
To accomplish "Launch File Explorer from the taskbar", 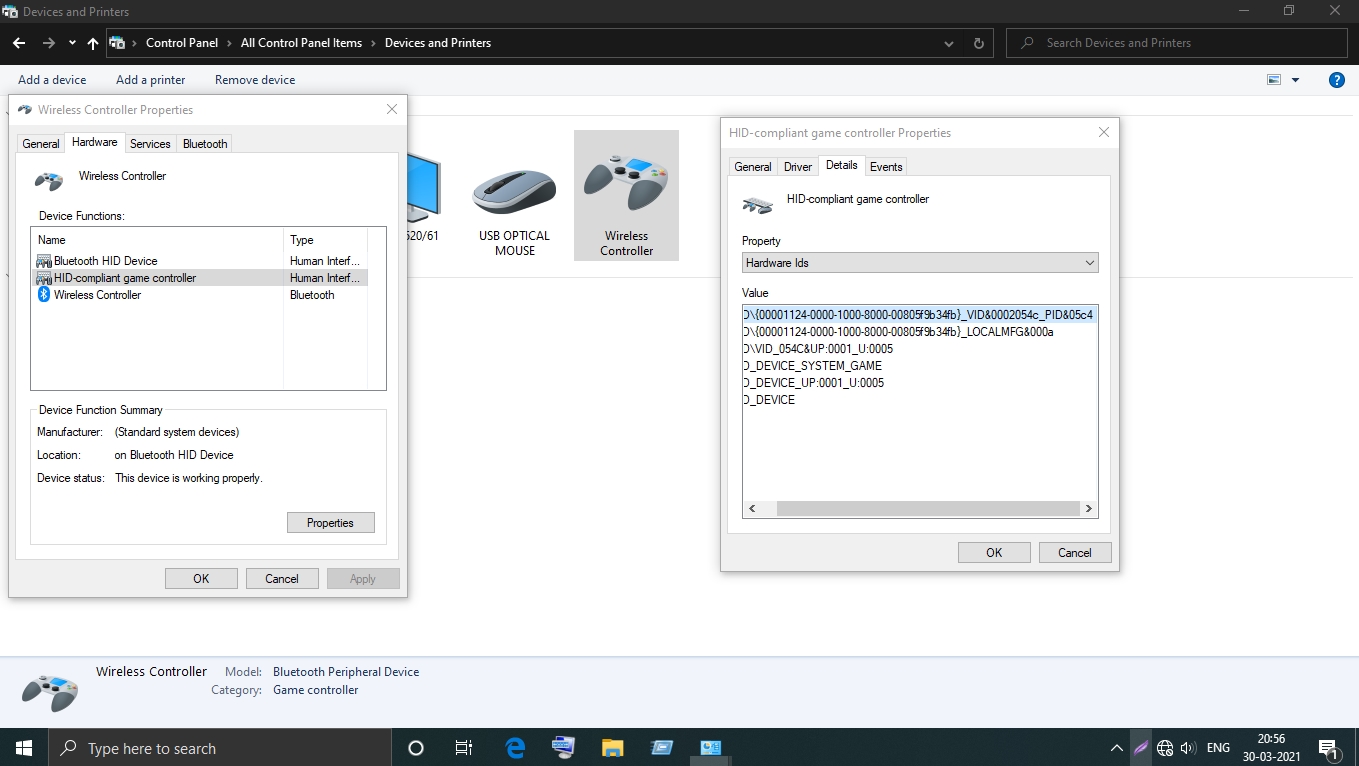I will pyautogui.click(x=611, y=747).
